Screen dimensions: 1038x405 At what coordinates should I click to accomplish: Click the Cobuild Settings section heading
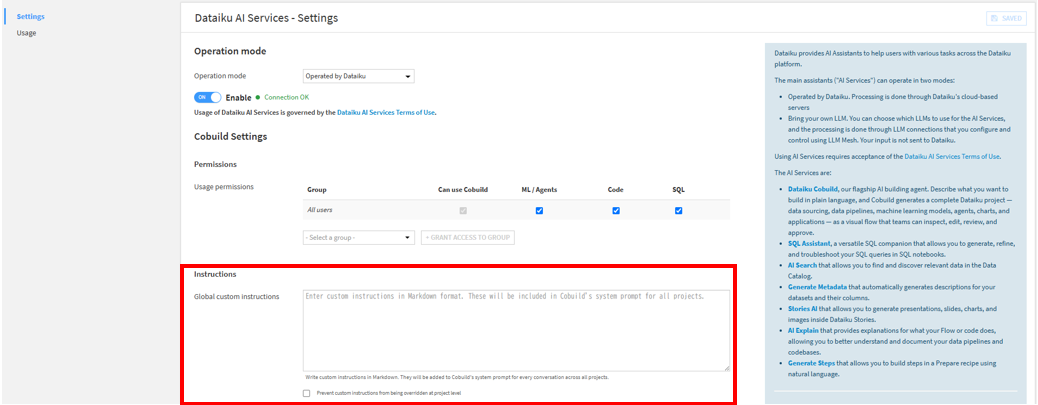[230, 137]
